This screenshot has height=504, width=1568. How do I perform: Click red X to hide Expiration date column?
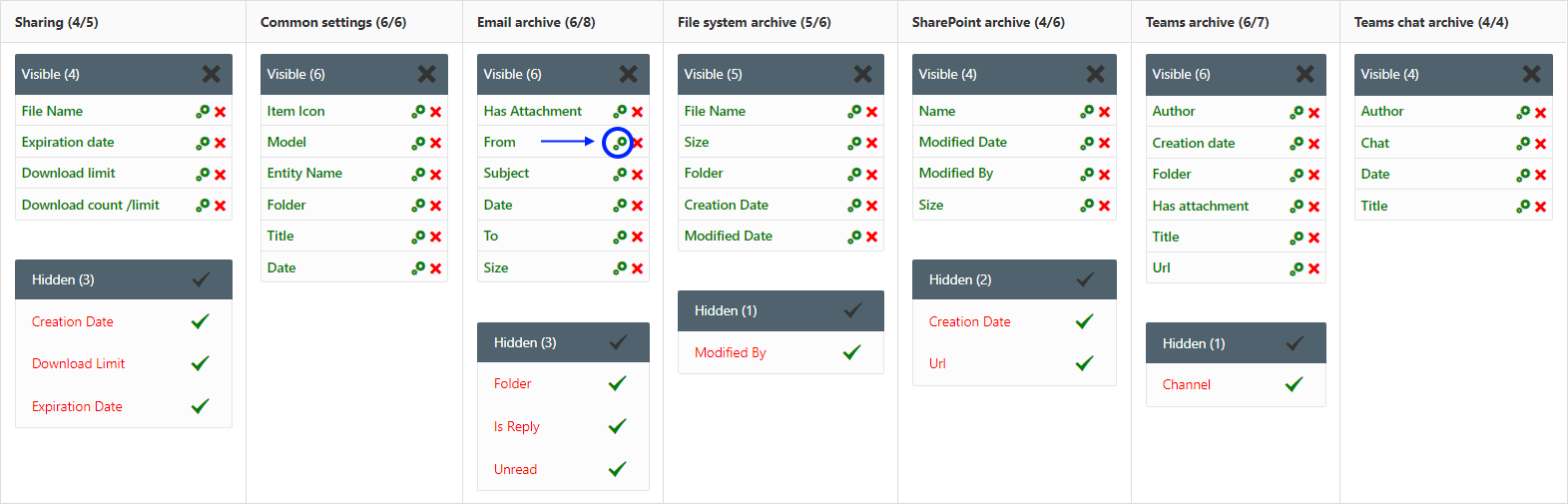221,143
